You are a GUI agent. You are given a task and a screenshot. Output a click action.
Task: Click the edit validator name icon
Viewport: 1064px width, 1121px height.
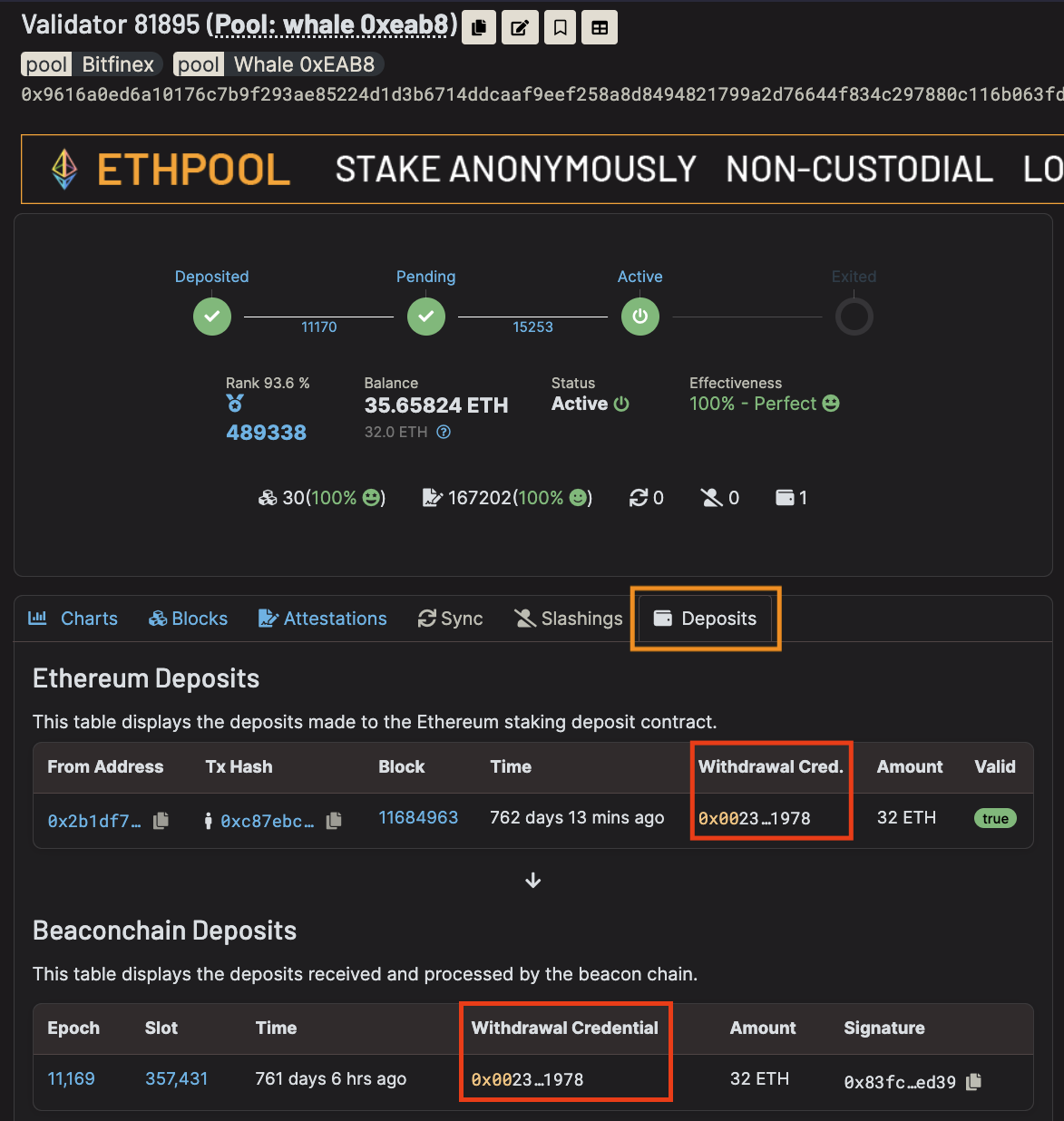click(520, 27)
